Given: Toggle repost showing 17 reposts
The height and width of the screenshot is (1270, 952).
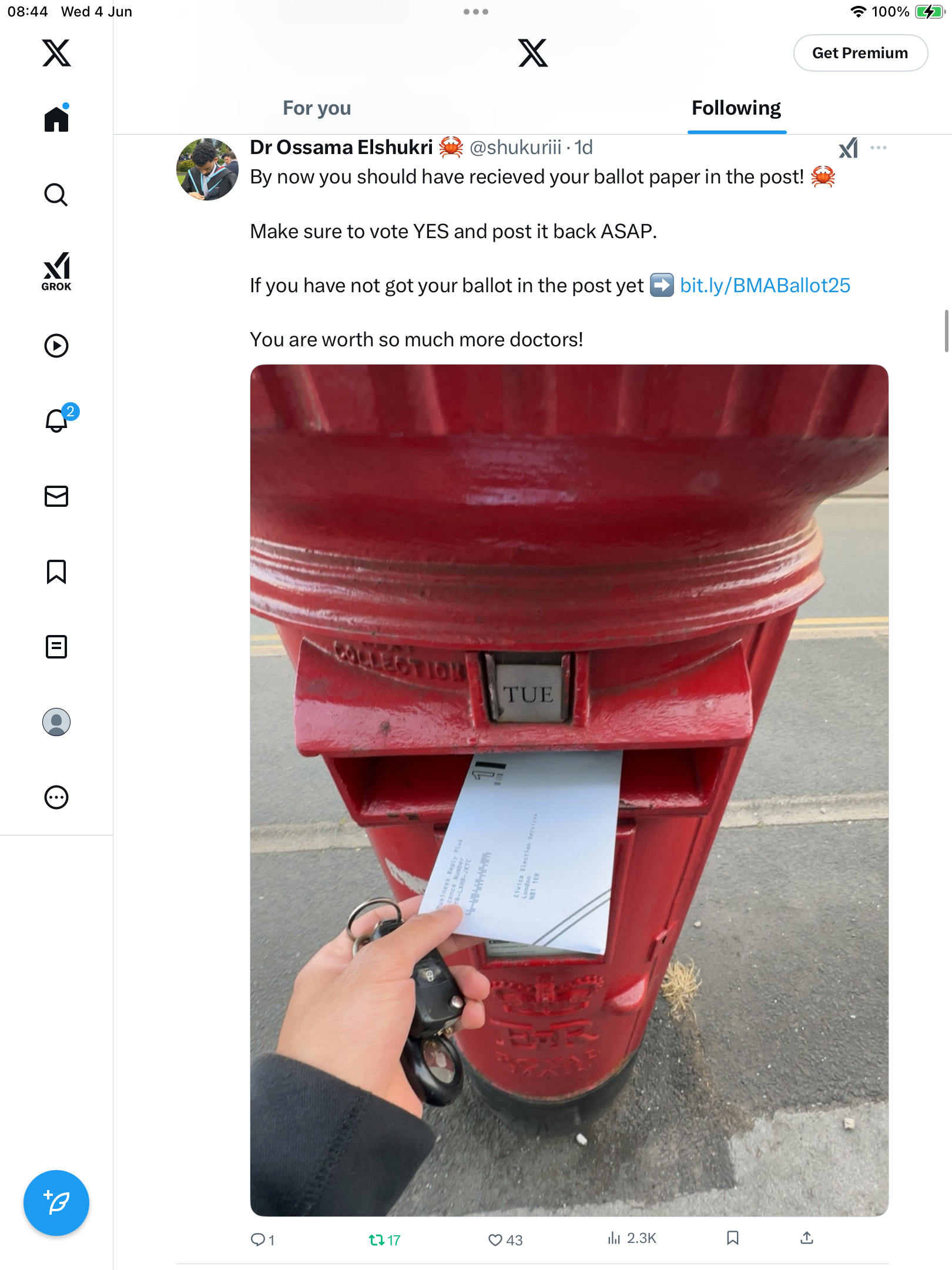Looking at the screenshot, I should tap(384, 1239).
